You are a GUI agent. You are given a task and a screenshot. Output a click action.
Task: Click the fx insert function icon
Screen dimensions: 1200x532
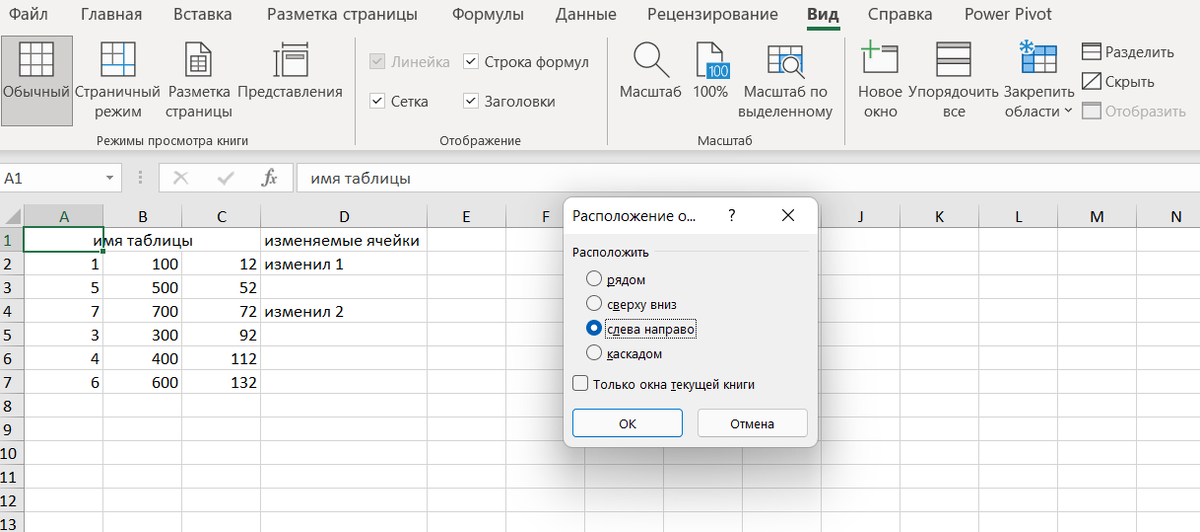[x=269, y=178]
